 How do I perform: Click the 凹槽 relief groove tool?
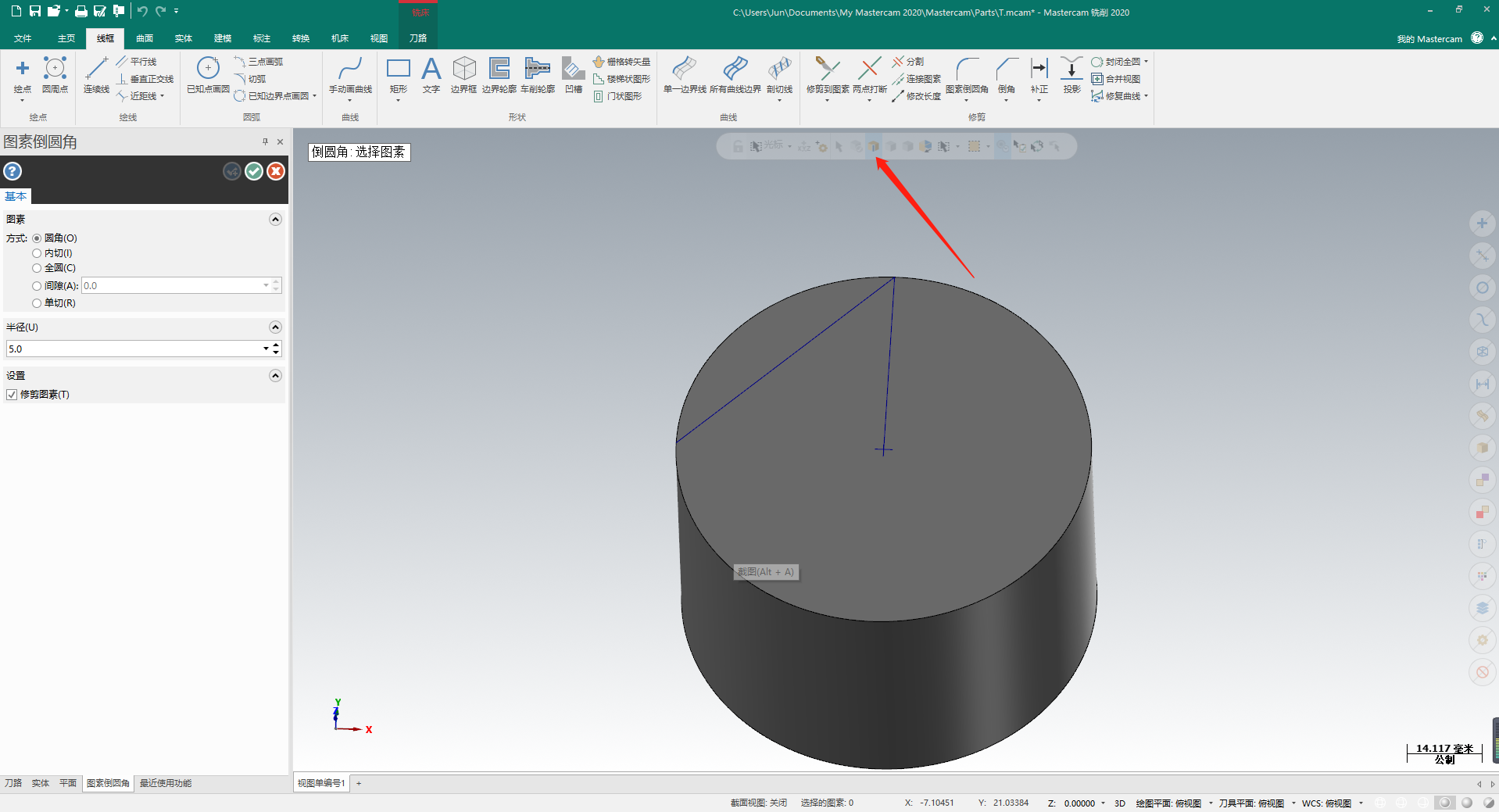[574, 76]
